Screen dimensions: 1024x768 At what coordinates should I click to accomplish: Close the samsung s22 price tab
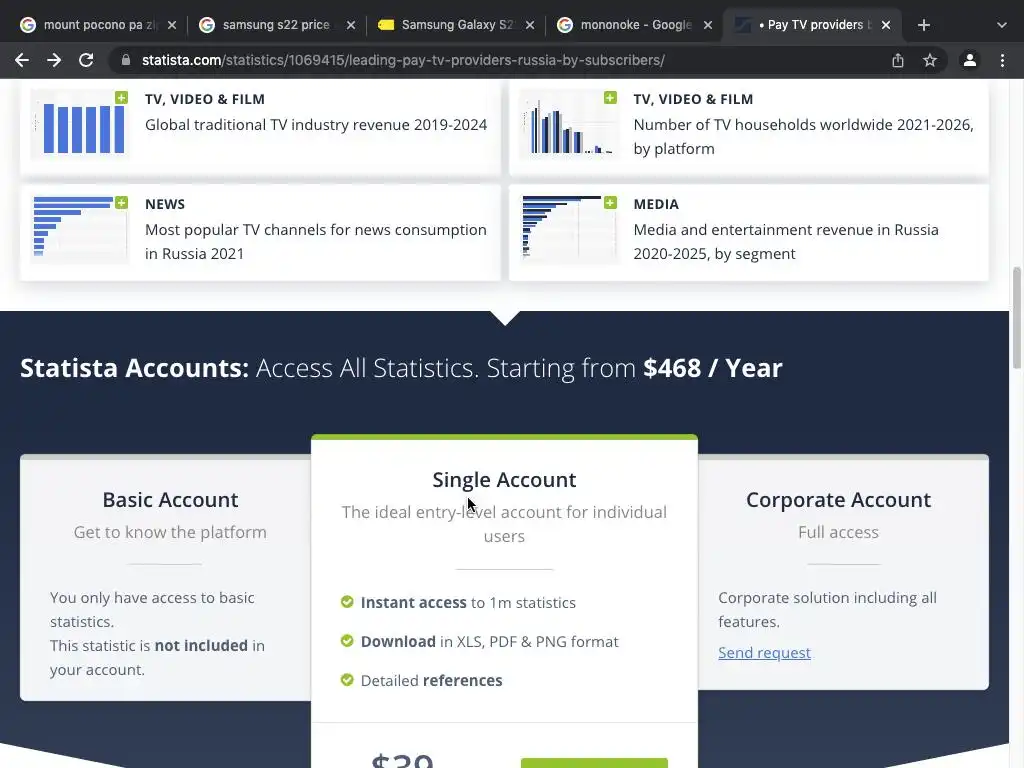pyautogui.click(x=351, y=25)
